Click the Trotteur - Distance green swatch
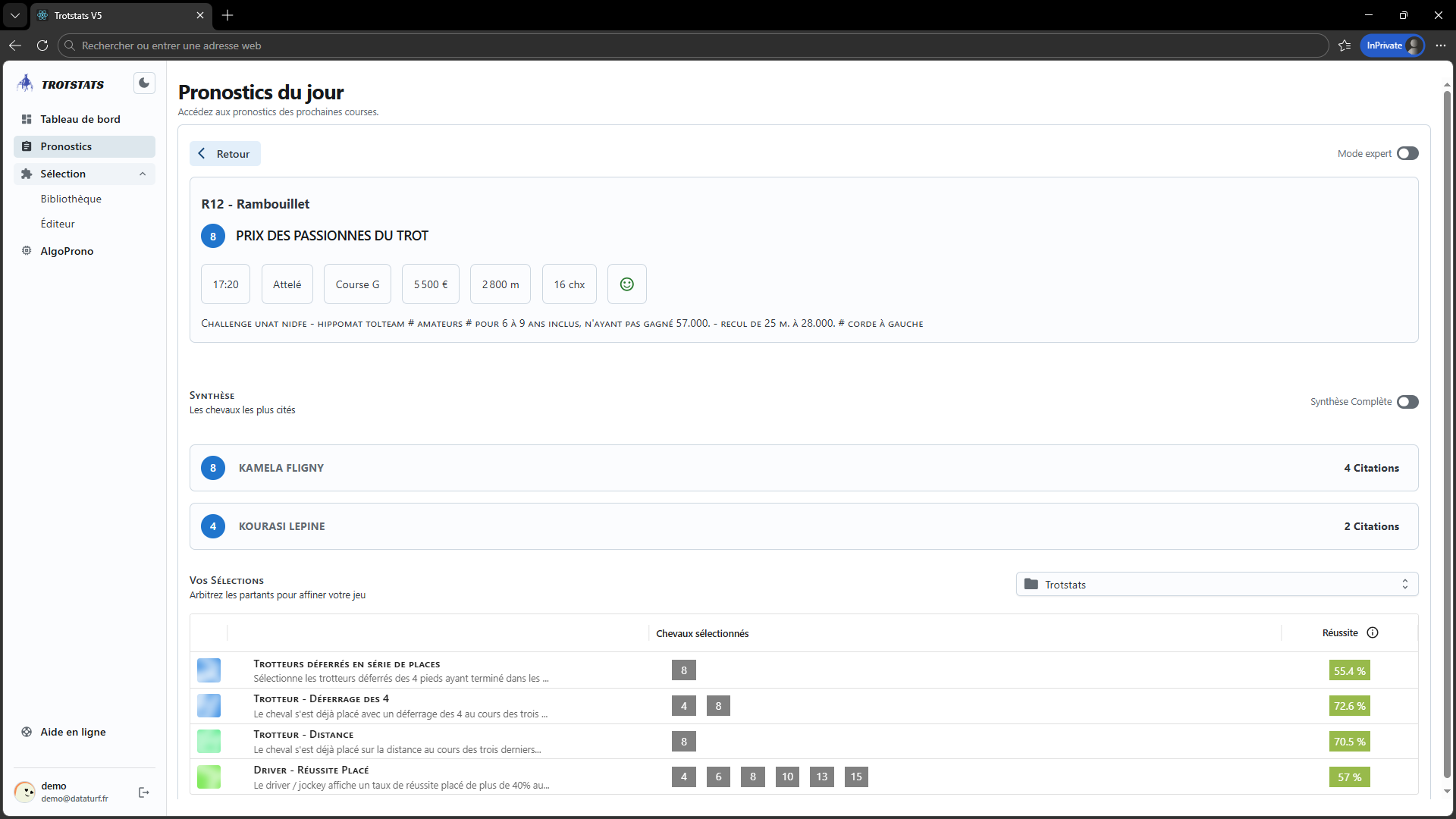 (x=209, y=741)
